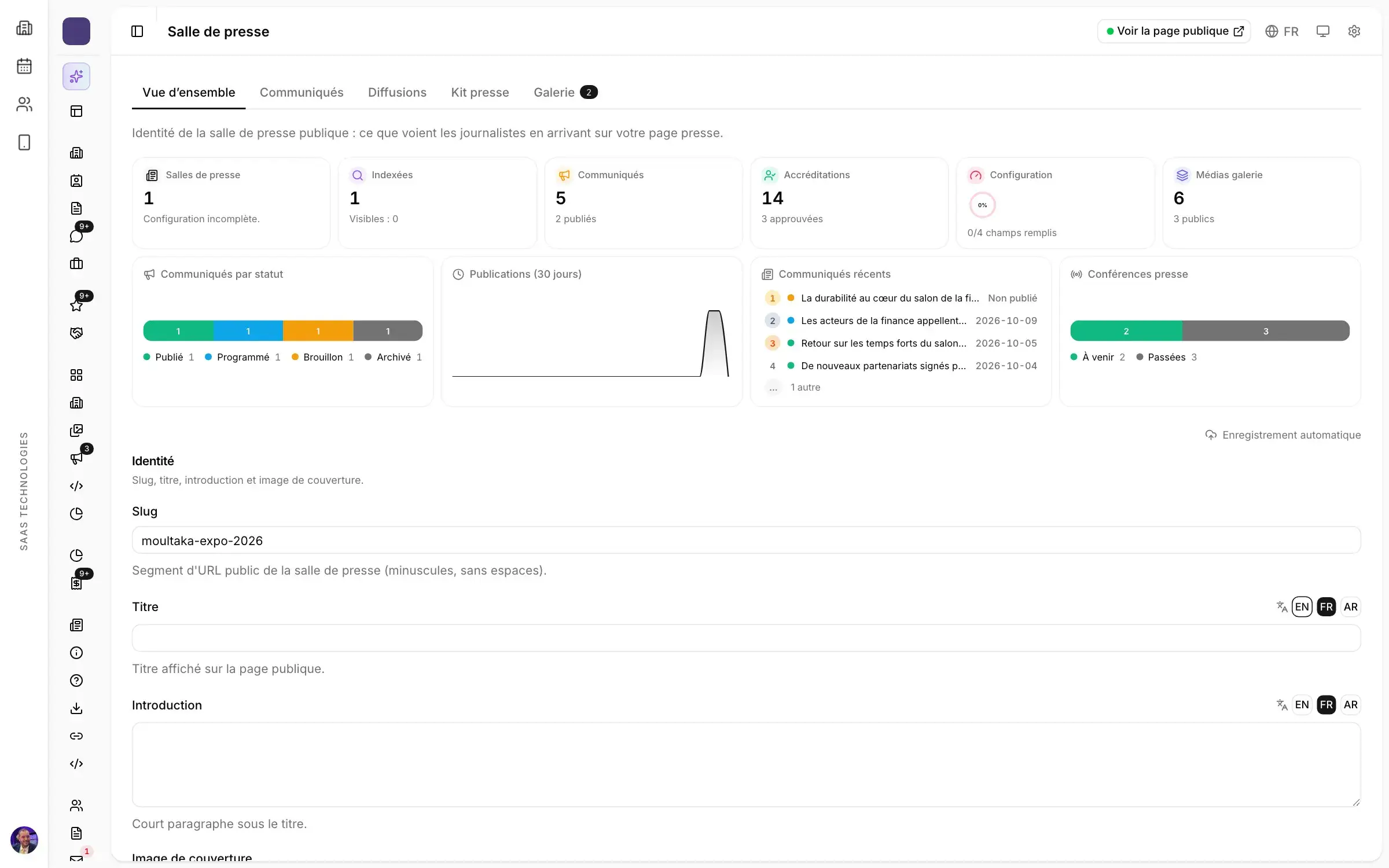This screenshot has height=868, width=1389.
Task: Open the settings gear in header
Action: (x=1354, y=31)
